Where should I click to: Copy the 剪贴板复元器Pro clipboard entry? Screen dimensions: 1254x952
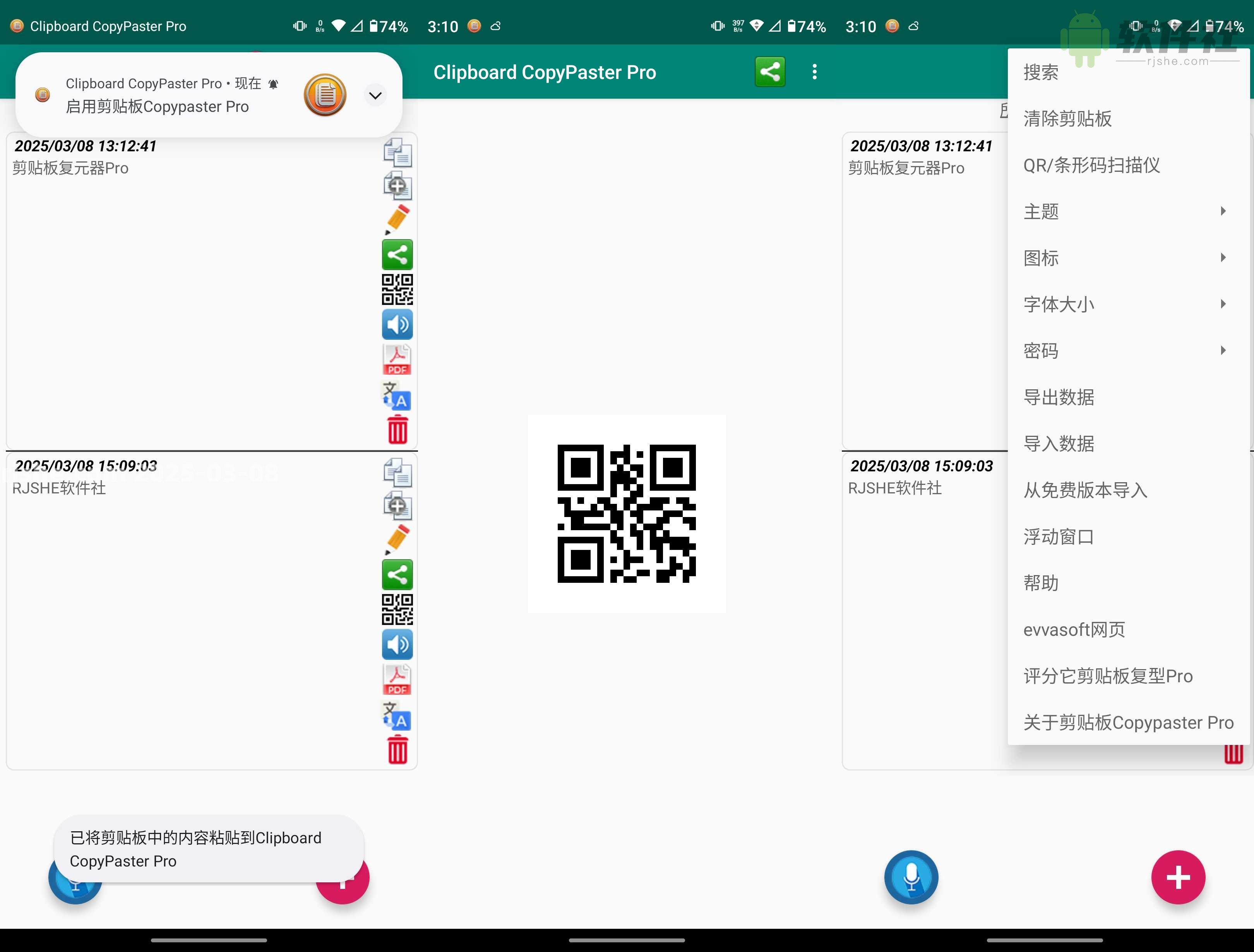(x=397, y=151)
